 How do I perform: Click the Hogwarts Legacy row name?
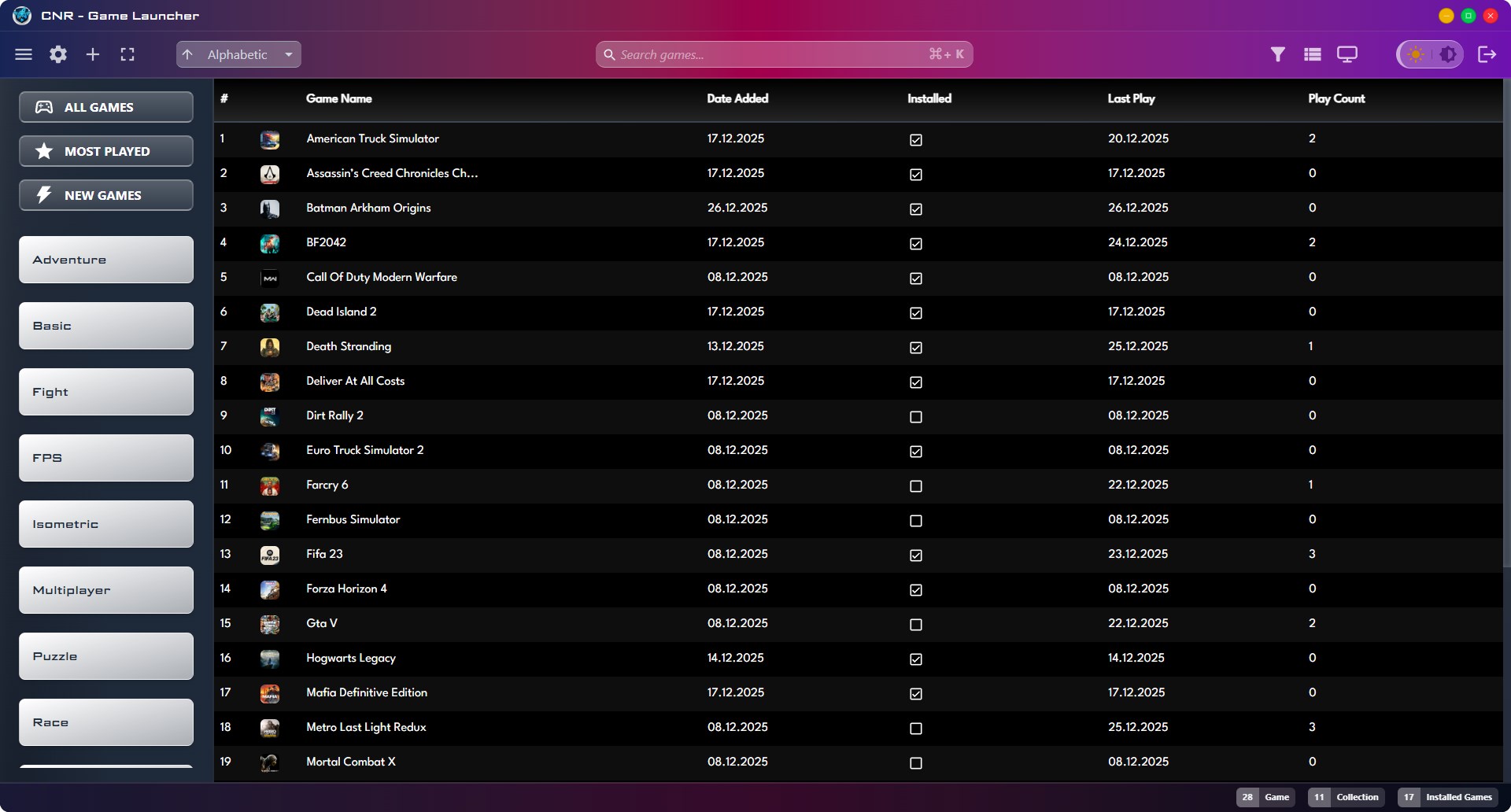pos(351,658)
